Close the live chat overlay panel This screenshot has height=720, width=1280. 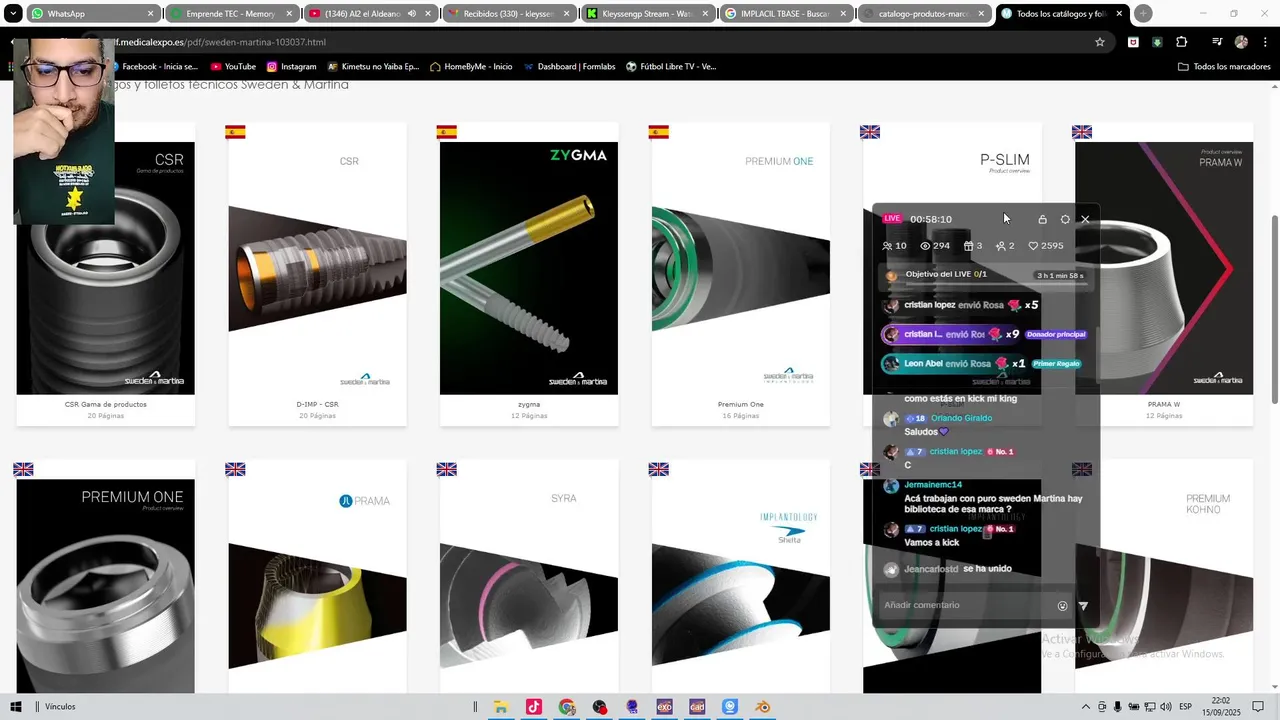pos(1085,219)
